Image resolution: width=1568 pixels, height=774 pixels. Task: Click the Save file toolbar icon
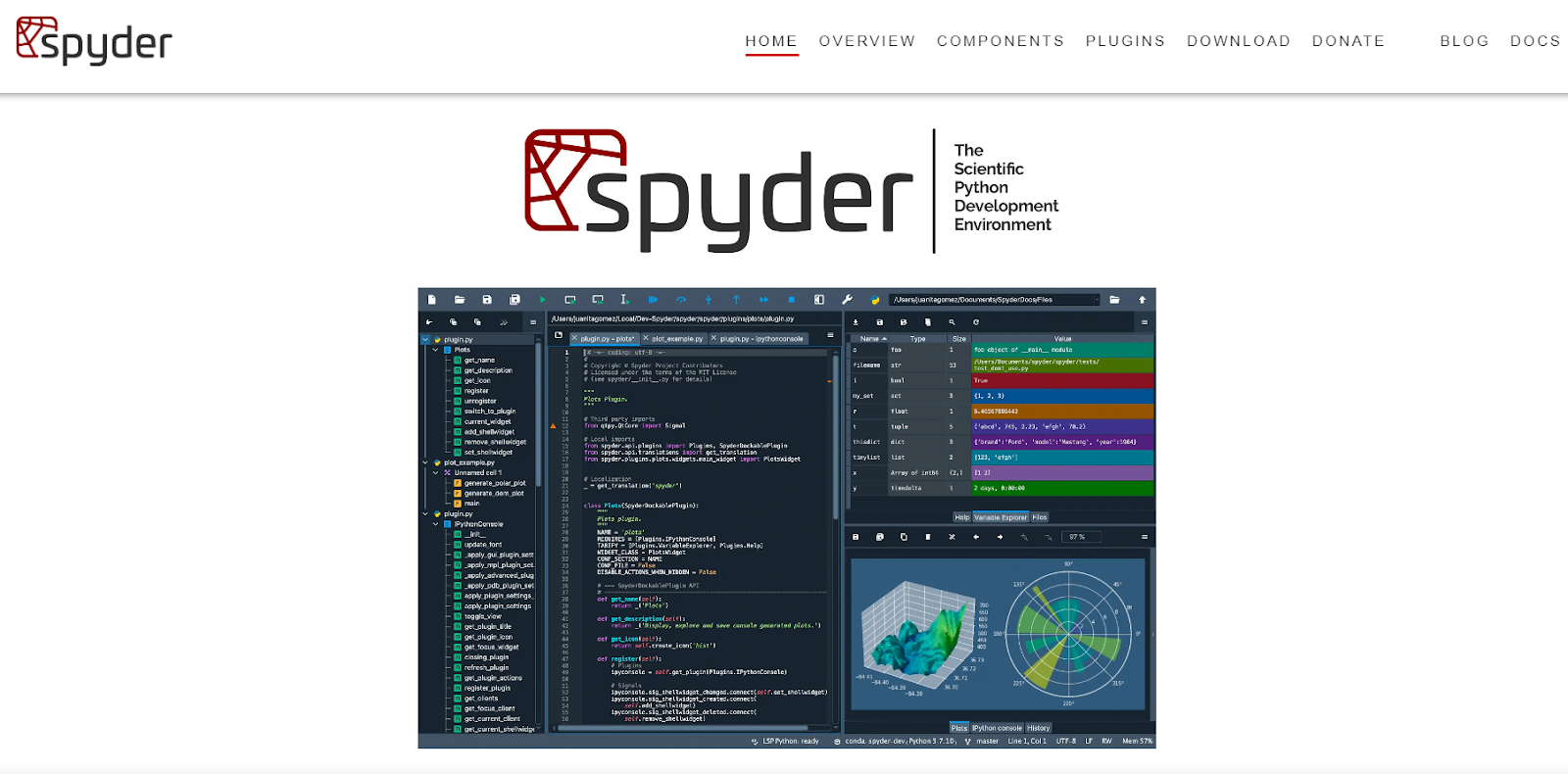tap(487, 300)
